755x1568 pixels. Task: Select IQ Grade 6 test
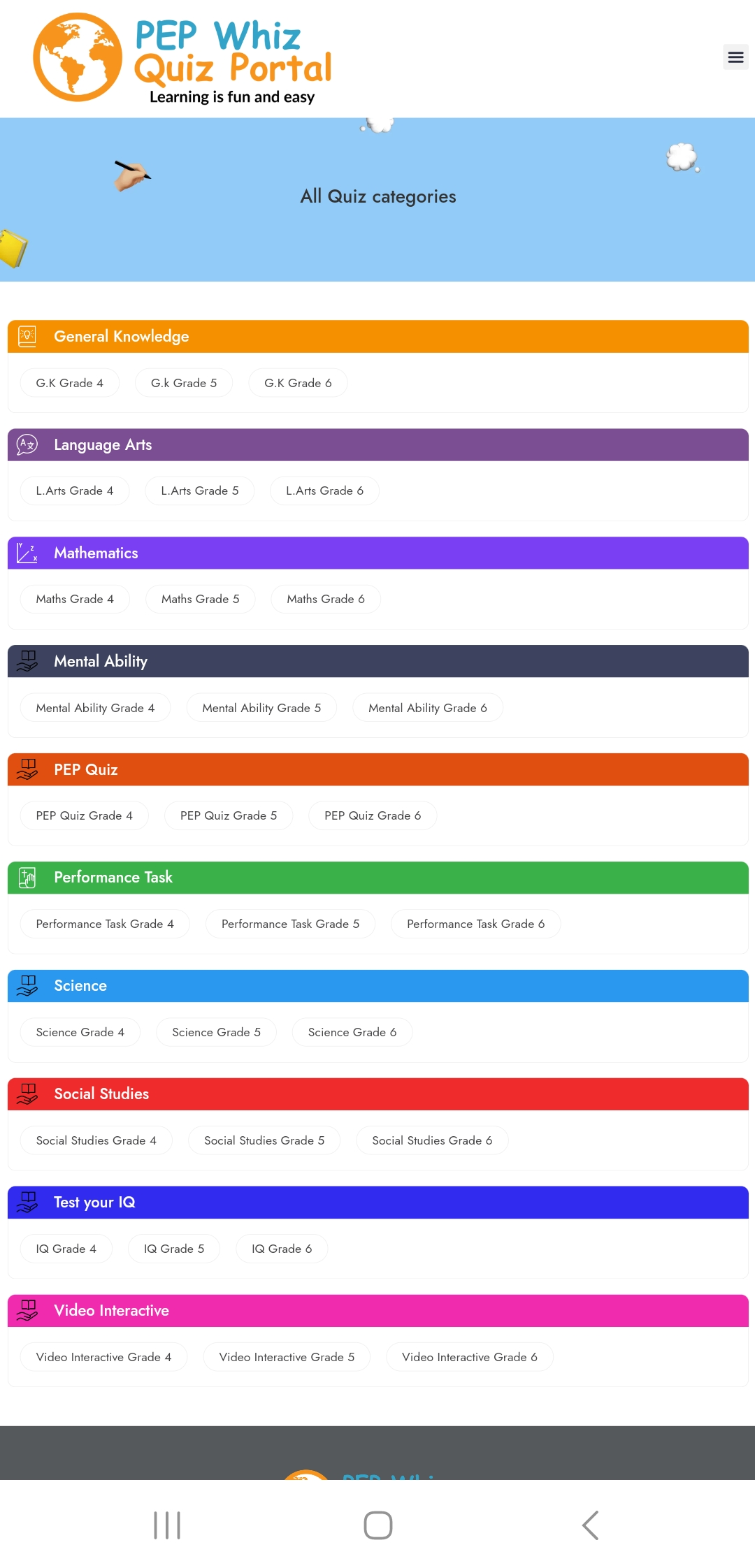click(x=282, y=1249)
